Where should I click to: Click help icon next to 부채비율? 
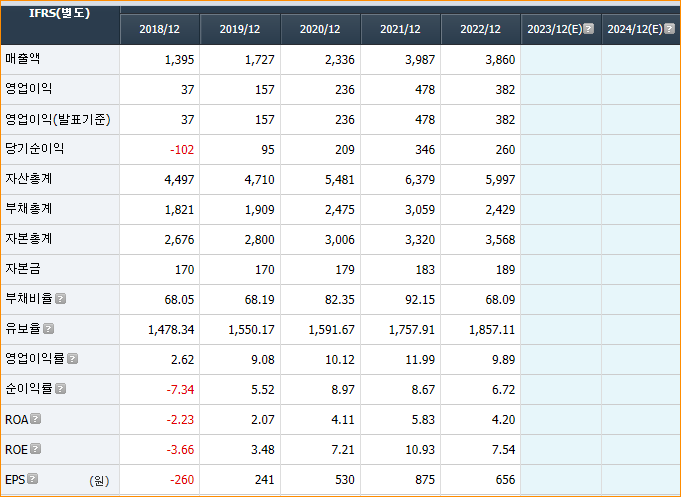pyautogui.click(x=61, y=299)
